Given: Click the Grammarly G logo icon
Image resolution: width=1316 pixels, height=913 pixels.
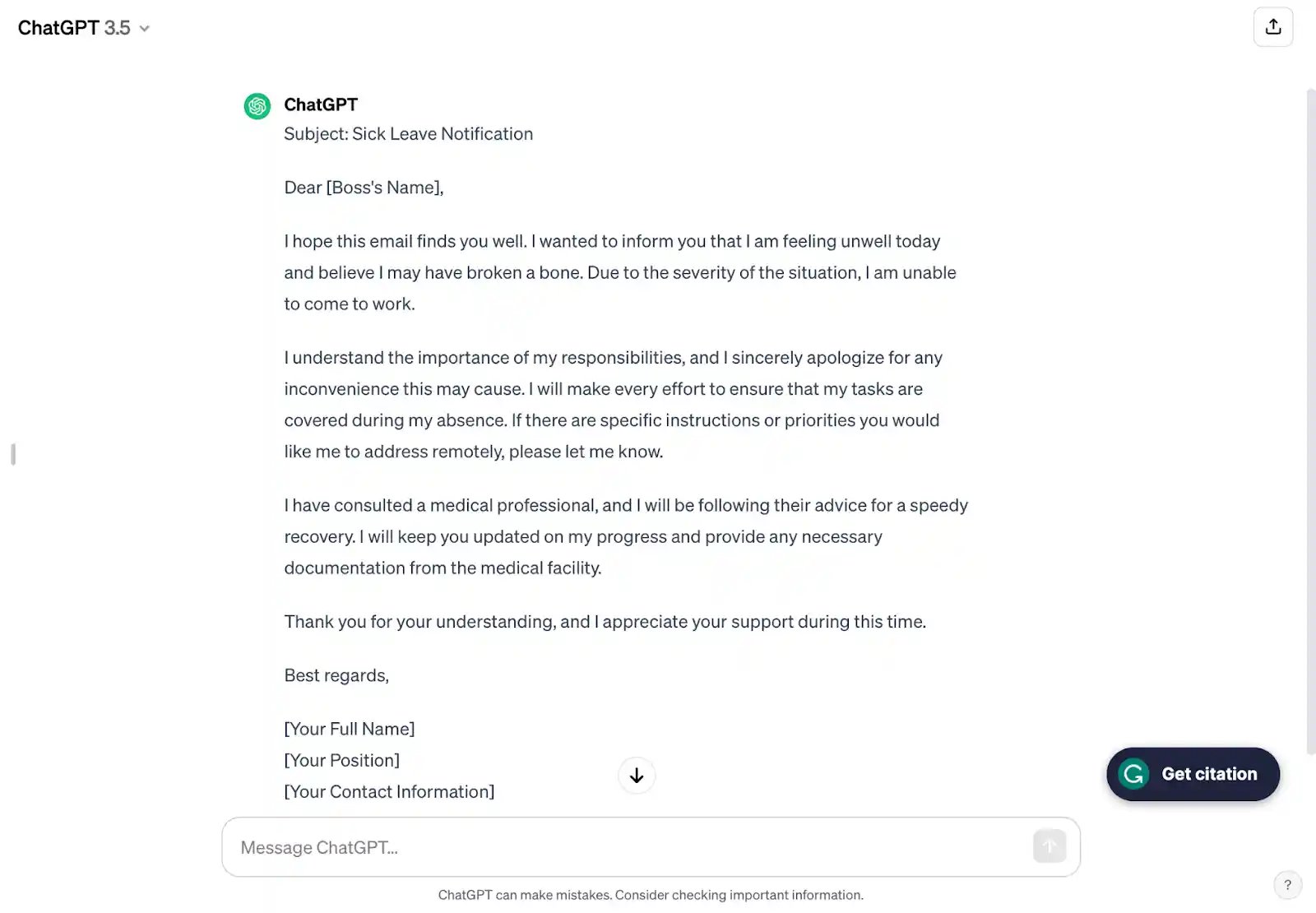Looking at the screenshot, I should (x=1133, y=774).
